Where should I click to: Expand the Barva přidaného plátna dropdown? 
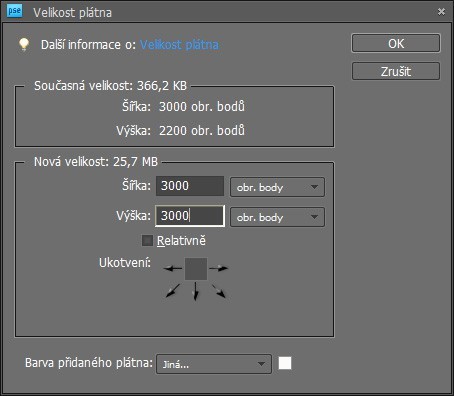[214, 364]
